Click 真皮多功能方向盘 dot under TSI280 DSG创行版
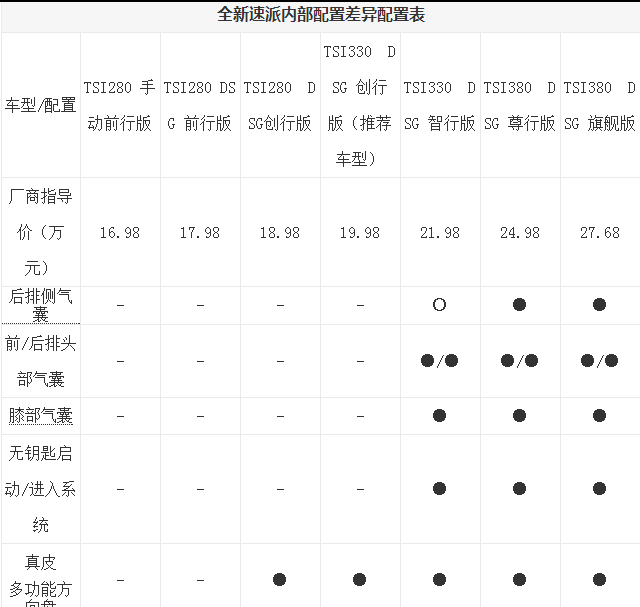The height and width of the screenshot is (607, 640). pos(279,580)
